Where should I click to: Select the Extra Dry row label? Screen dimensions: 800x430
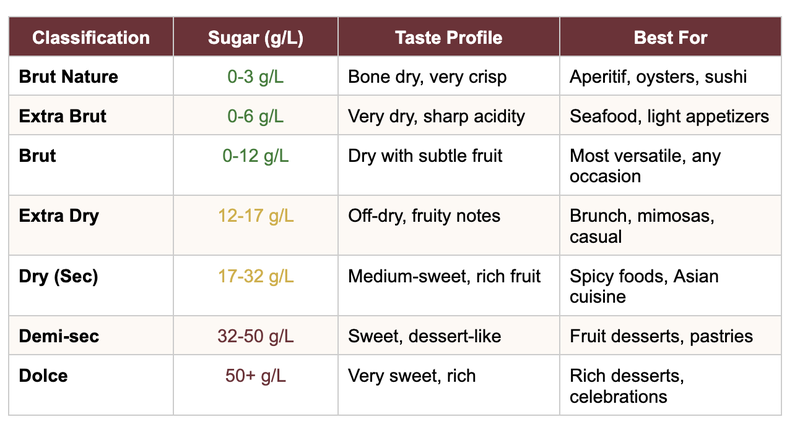[59, 216]
